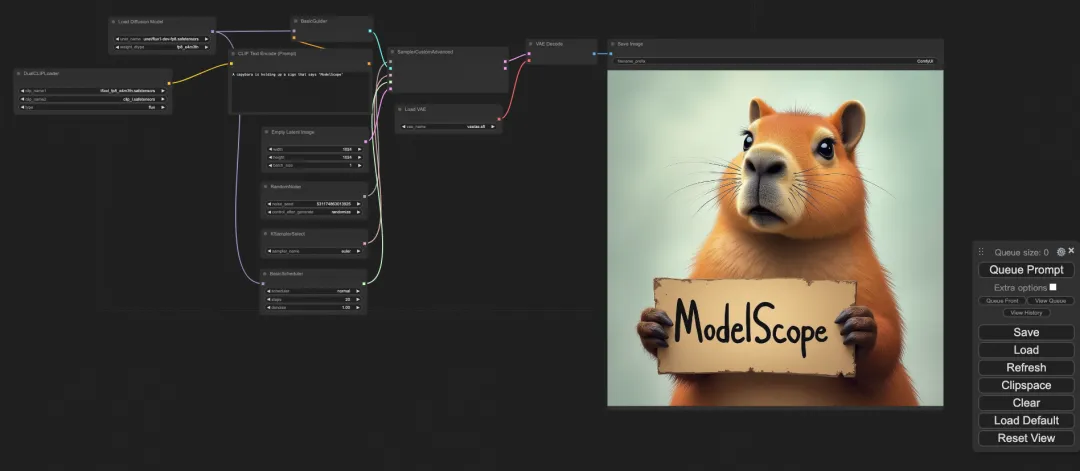
Task: Increment noise_seed with its right arrow
Action: pyautogui.click(x=357, y=204)
